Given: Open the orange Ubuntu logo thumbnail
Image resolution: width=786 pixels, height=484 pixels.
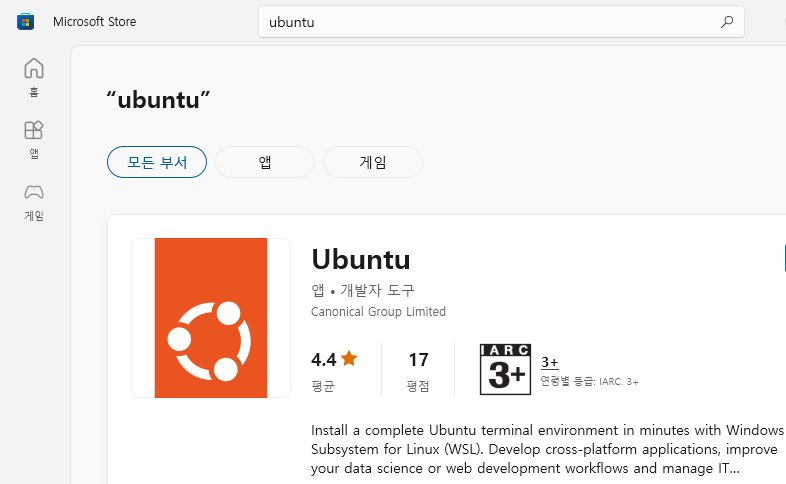Looking at the screenshot, I should click(211, 318).
